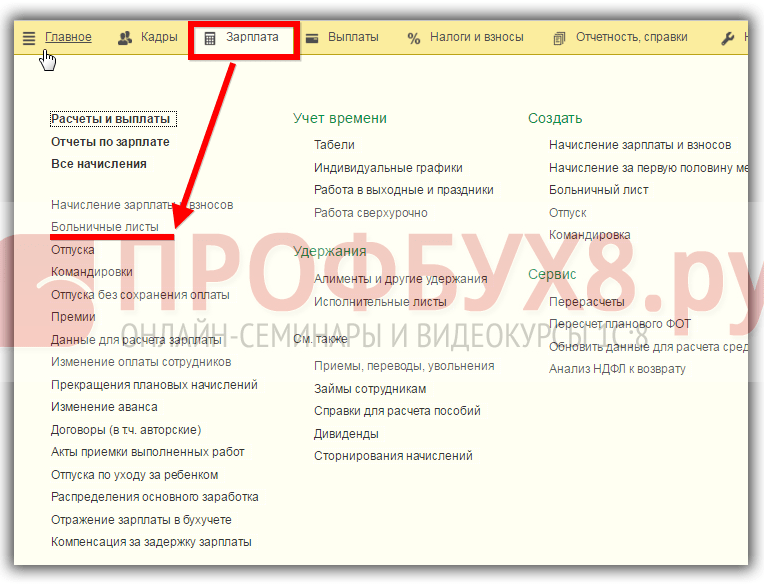Open Командировки list
The width and height of the screenshot is (764, 585).
(92, 272)
